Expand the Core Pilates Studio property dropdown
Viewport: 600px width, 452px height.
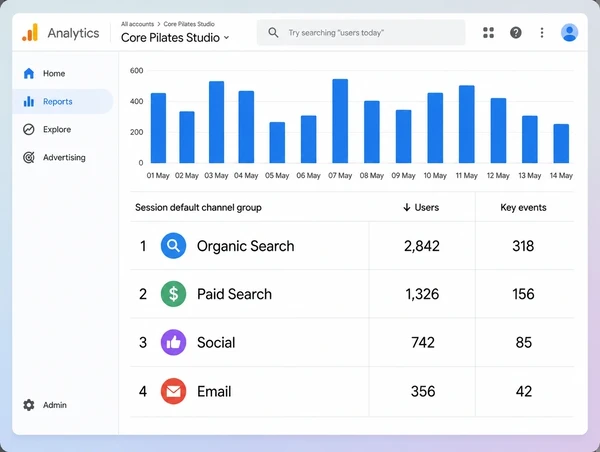coord(227,38)
